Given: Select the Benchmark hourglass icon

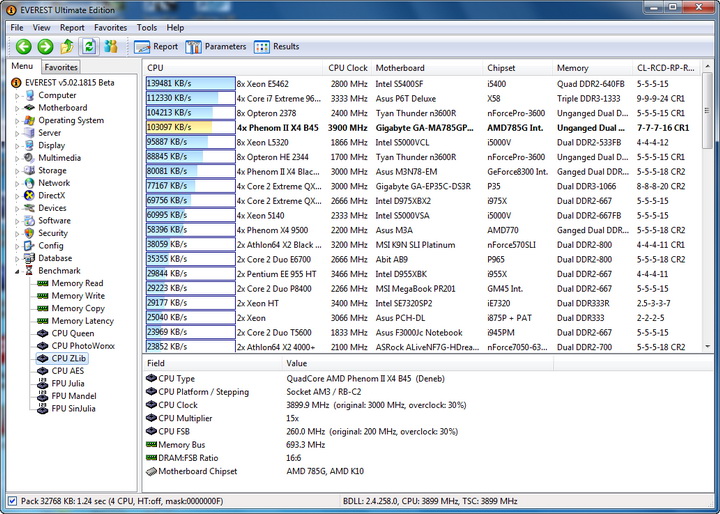Looking at the screenshot, I should click(x=29, y=271).
